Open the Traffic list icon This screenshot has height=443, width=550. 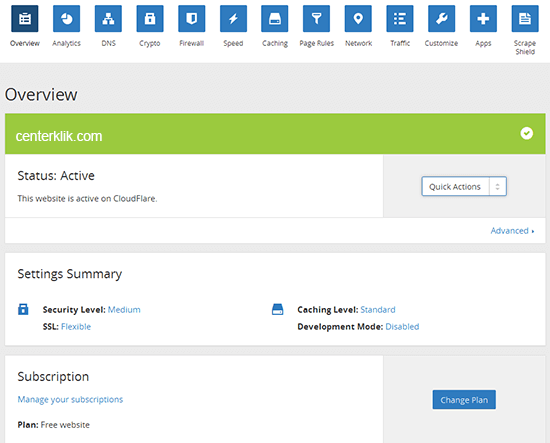[x=400, y=19]
